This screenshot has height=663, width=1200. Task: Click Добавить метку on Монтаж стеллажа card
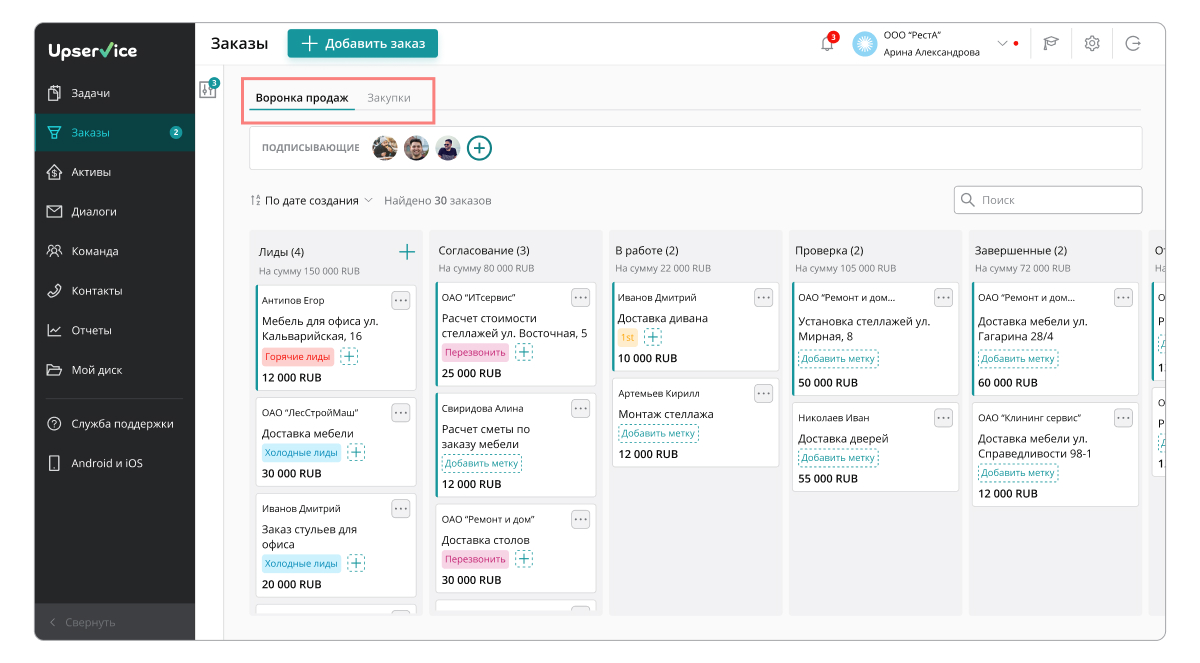click(658, 433)
